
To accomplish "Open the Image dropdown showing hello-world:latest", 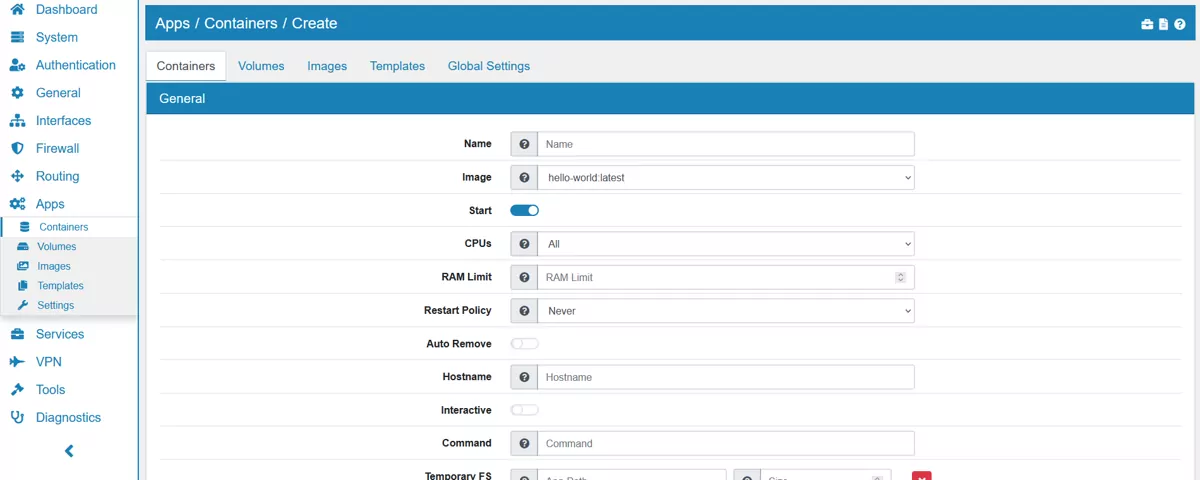I will (726, 178).
